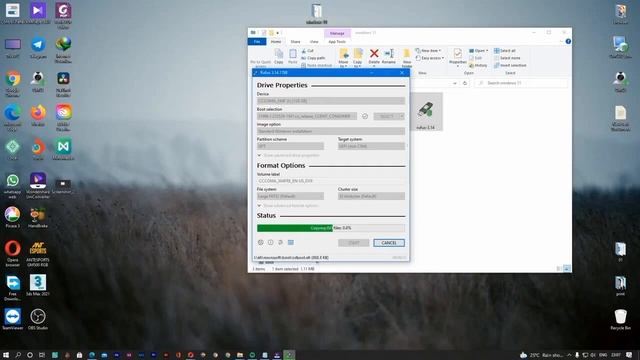Expand Show advanced drive properties
Screen dimensions: 640x360
pos(288,156)
